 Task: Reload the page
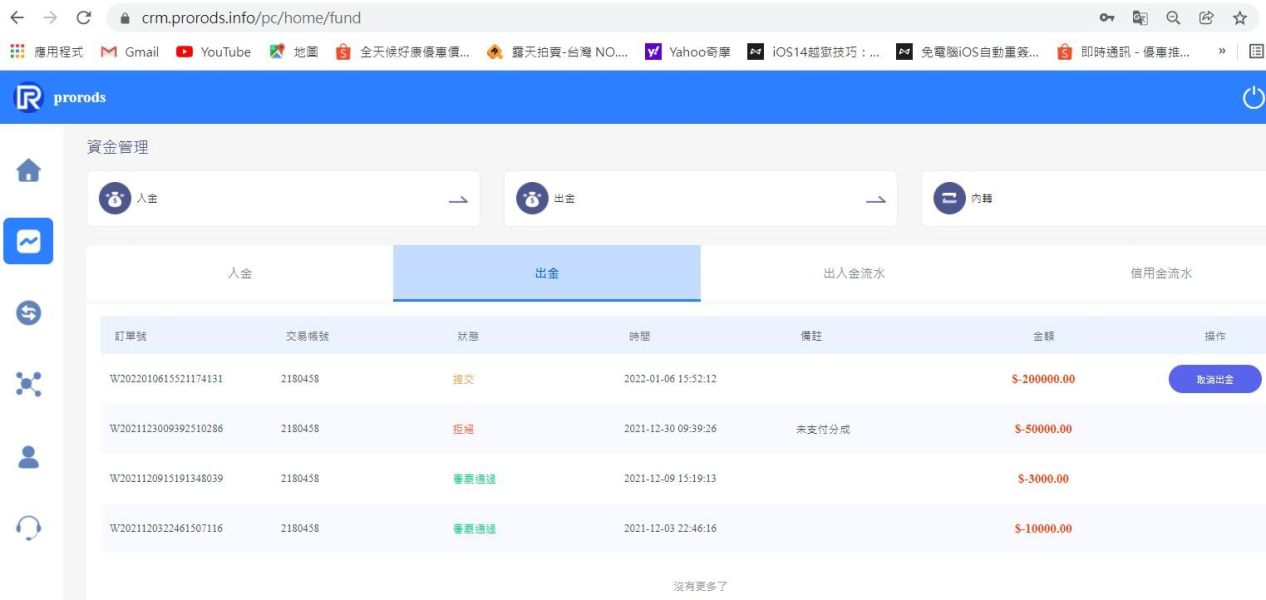pyautogui.click(x=84, y=18)
